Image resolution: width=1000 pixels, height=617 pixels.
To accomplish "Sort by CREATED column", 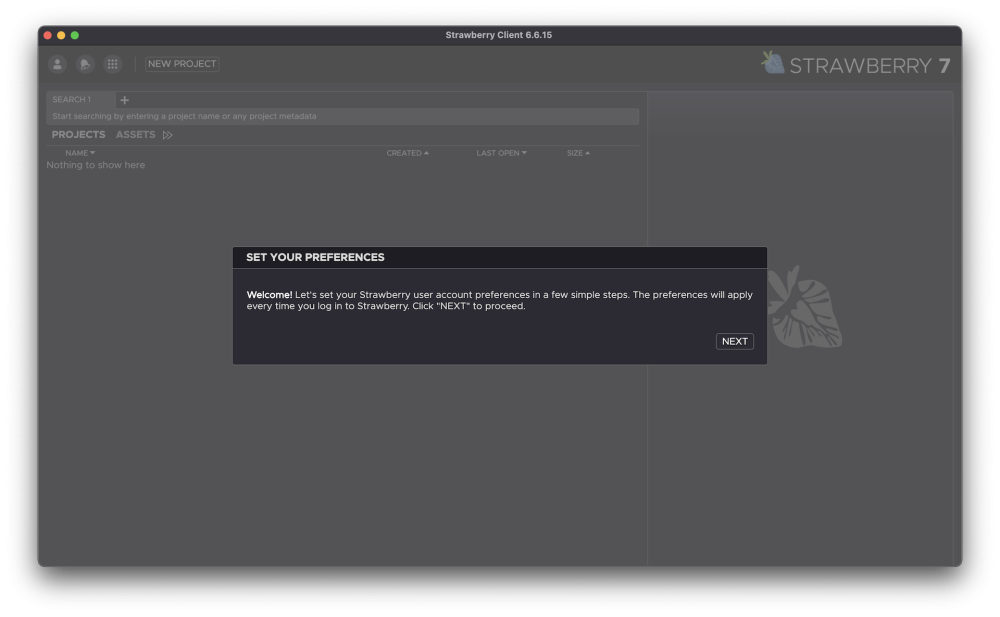I will 408,153.
